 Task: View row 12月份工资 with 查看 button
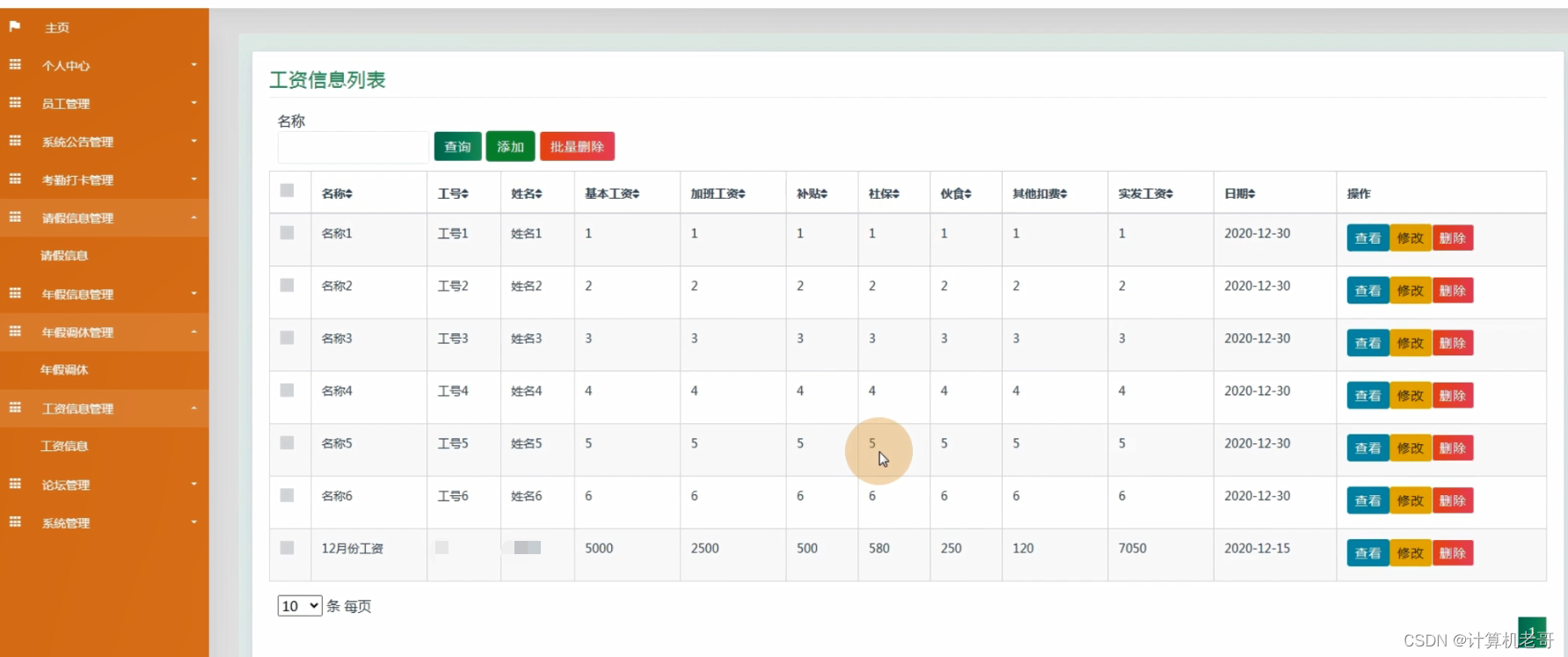[1367, 553]
